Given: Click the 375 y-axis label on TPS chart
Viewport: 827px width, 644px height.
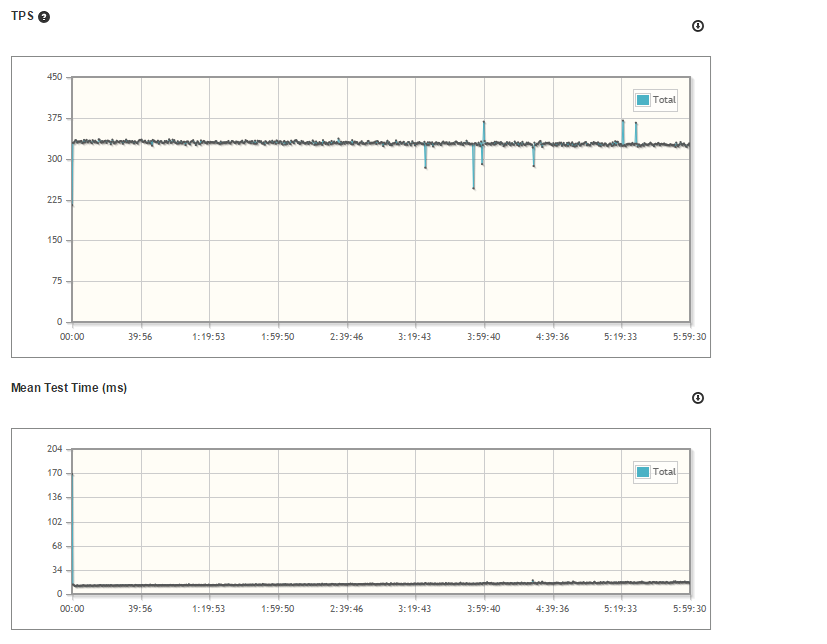Looking at the screenshot, I should [53, 118].
